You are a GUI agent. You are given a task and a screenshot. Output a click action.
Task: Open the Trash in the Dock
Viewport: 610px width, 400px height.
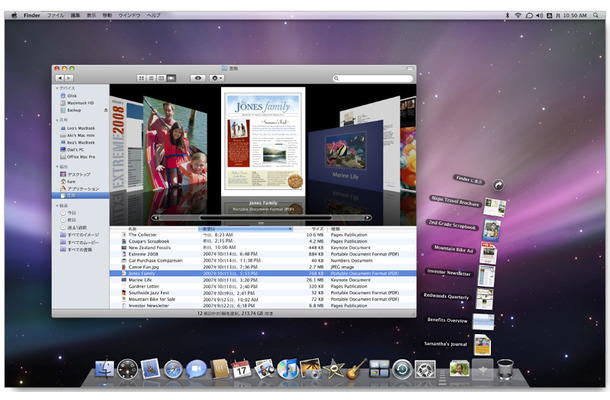[505, 370]
